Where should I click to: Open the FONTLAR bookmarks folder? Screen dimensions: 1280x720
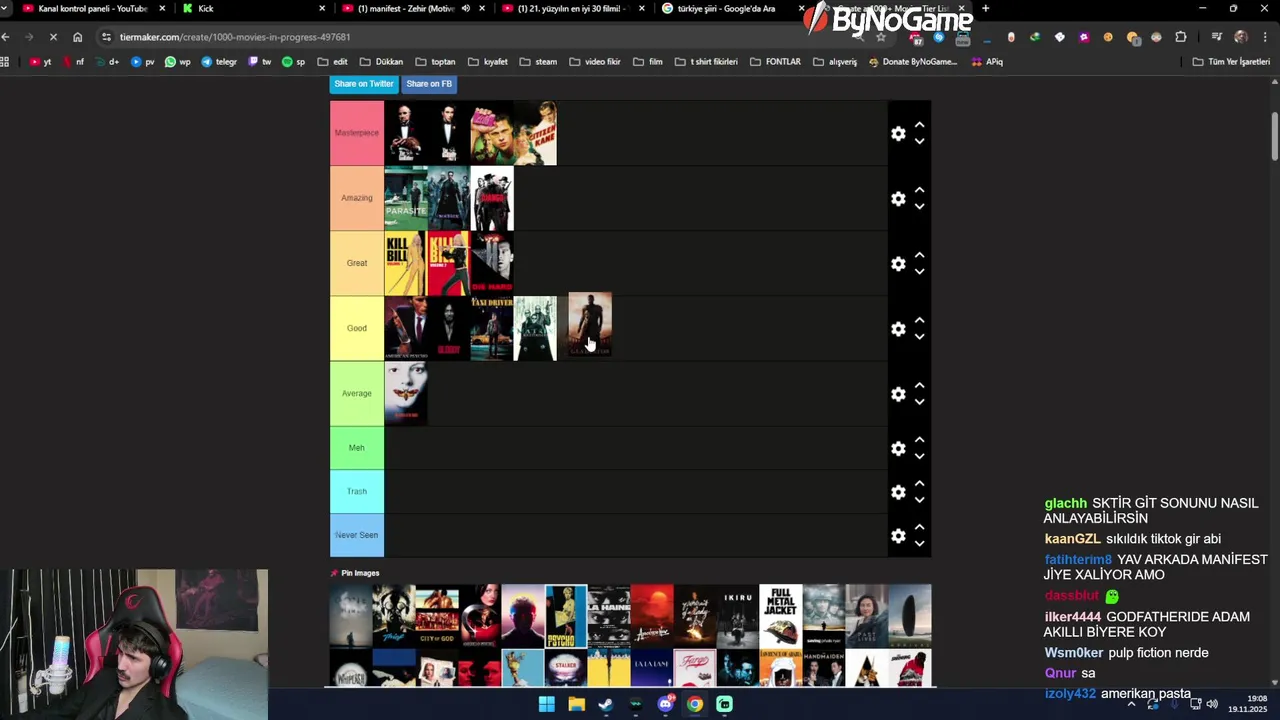(x=775, y=62)
